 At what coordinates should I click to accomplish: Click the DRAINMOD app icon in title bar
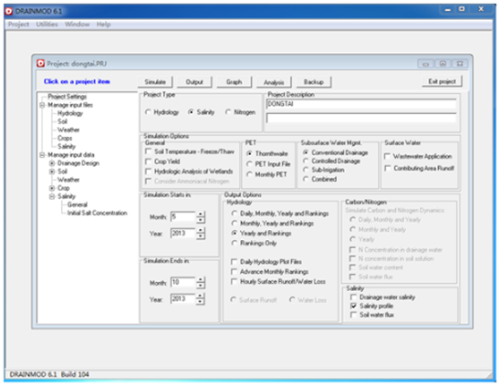(x=9, y=11)
